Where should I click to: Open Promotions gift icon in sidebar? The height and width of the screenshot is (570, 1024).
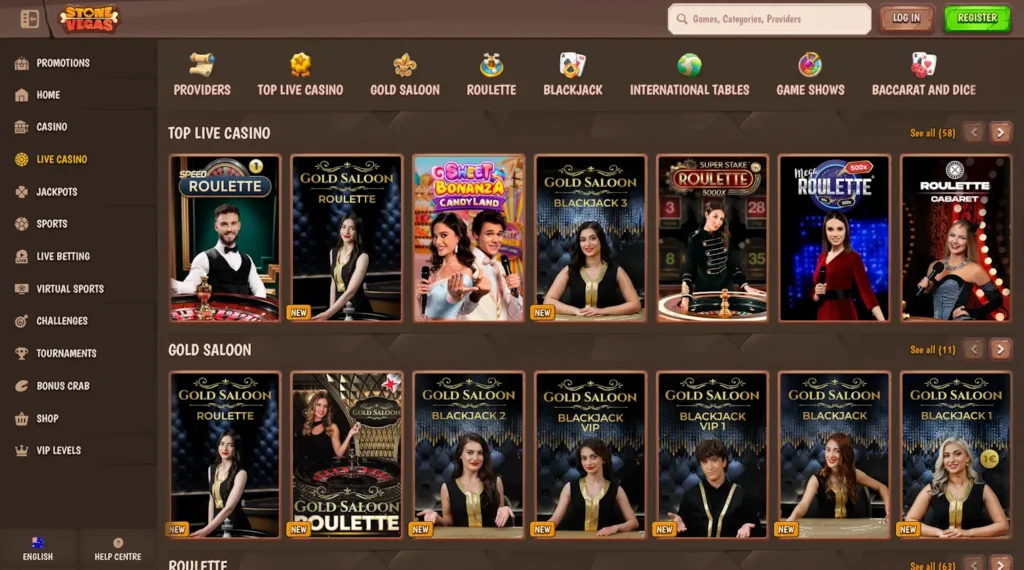click(22, 63)
